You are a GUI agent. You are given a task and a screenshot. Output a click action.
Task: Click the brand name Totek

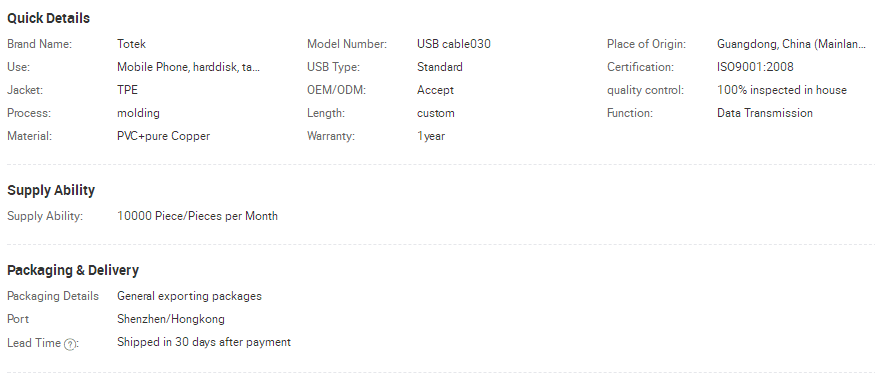tap(132, 44)
